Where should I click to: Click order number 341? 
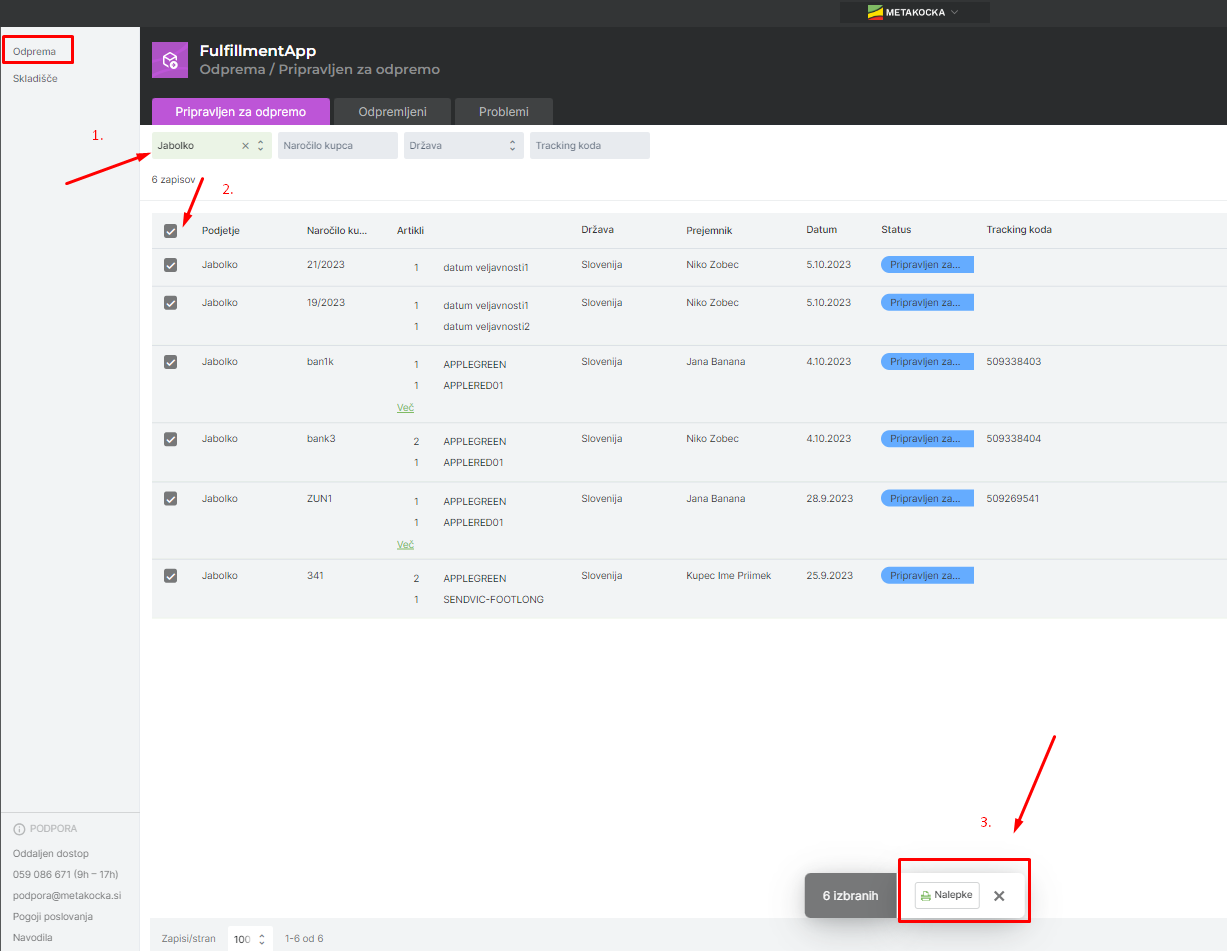tap(316, 576)
